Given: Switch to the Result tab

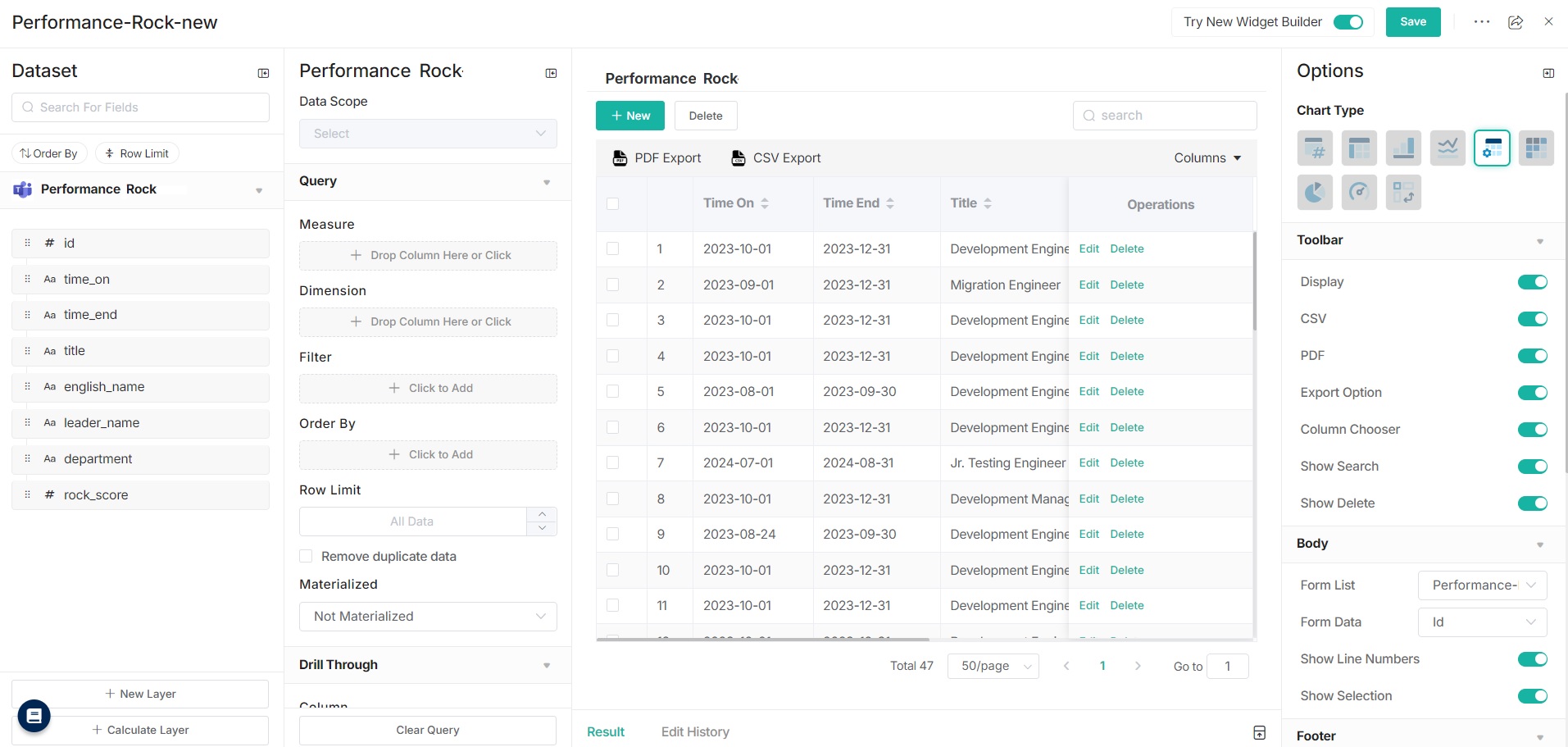Looking at the screenshot, I should [606, 731].
